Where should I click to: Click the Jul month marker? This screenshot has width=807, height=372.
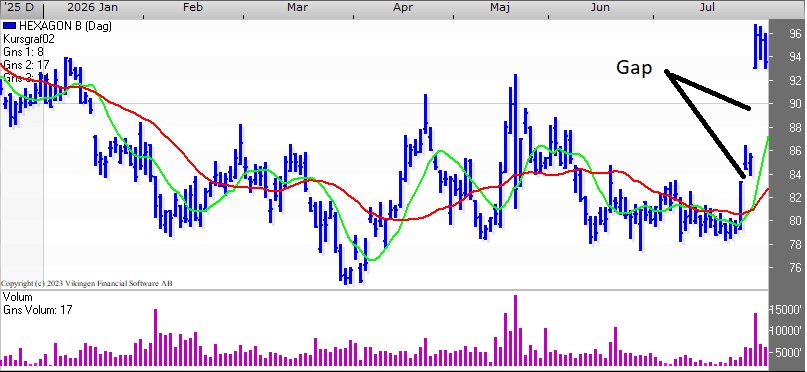(x=708, y=7)
